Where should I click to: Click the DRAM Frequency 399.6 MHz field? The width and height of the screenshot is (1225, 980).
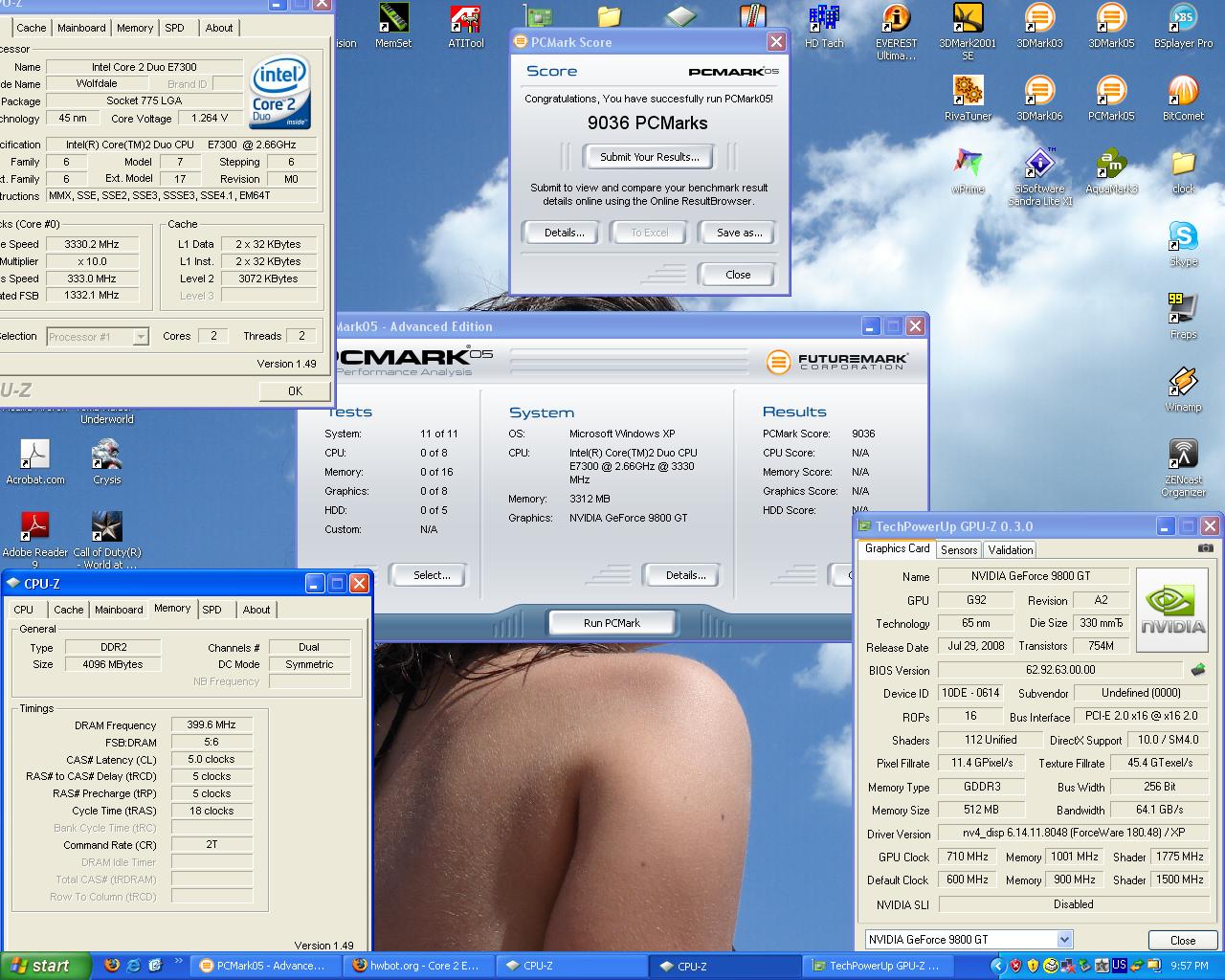212,725
